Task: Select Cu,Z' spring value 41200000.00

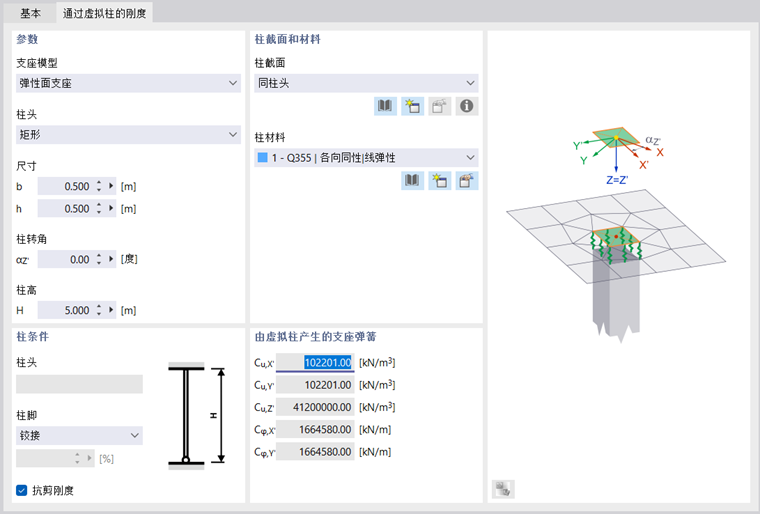Action: coord(315,407)
